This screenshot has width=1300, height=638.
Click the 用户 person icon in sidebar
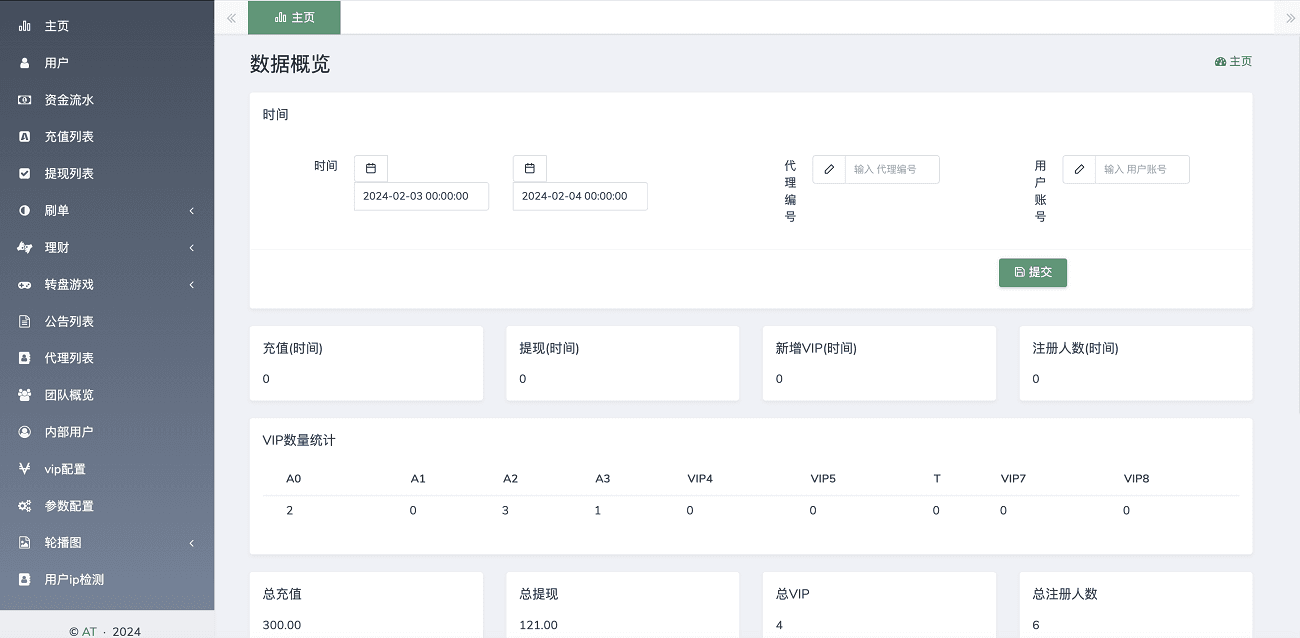[x=25, y=63]
